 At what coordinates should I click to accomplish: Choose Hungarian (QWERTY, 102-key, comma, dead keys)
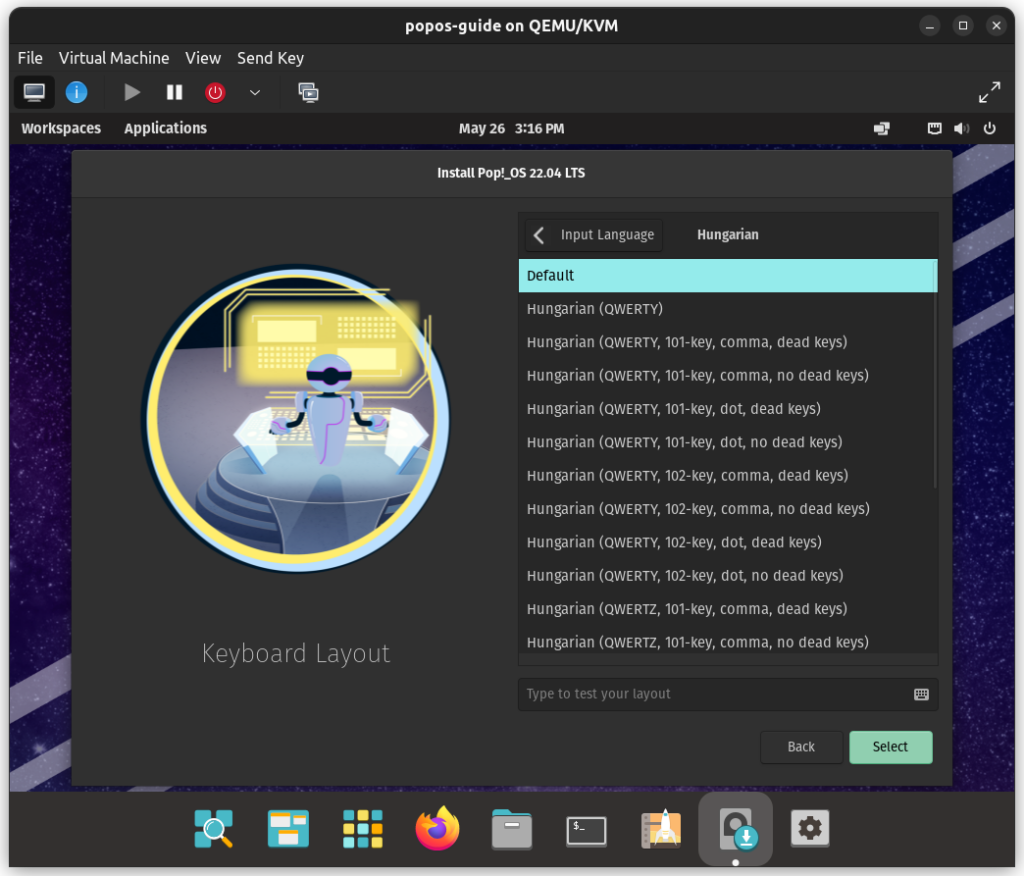[728, 476]
